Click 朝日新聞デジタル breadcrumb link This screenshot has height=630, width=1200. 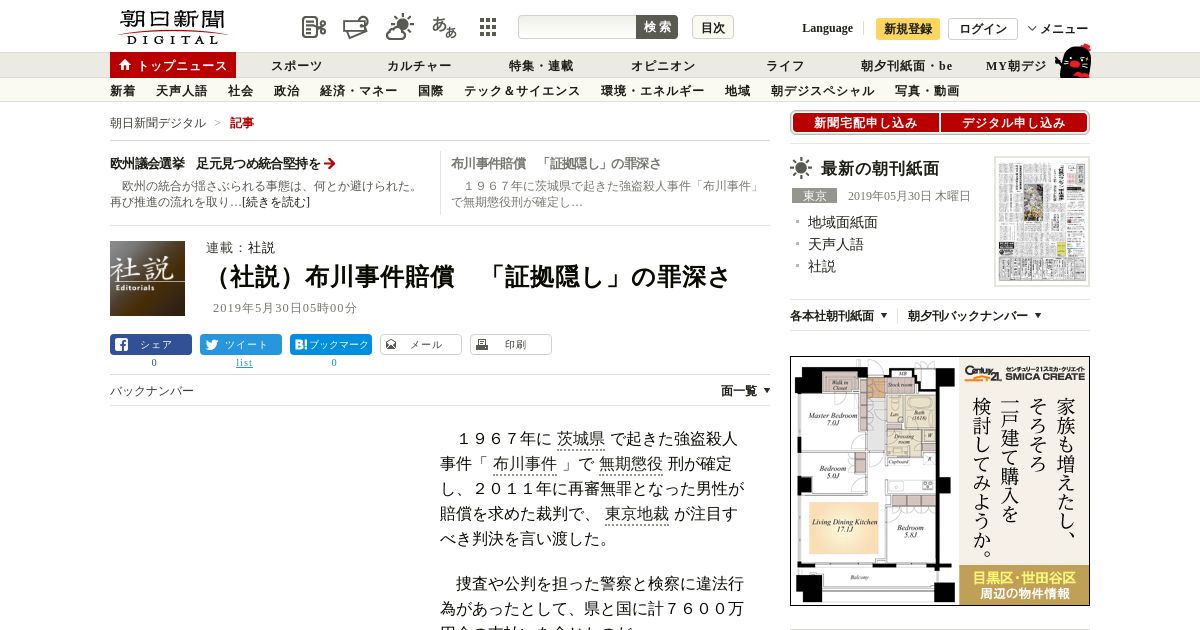pos(158,123)
